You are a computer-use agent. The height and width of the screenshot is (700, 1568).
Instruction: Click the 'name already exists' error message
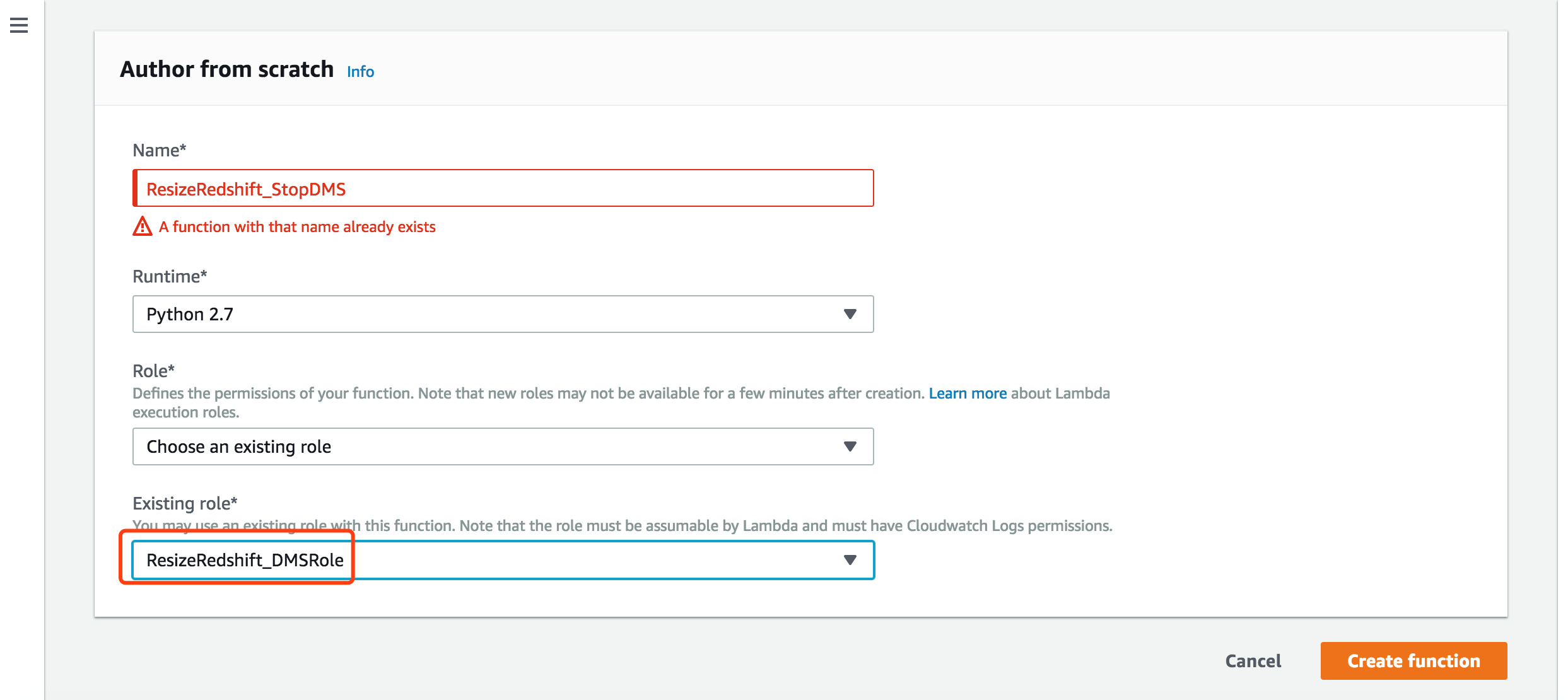pos(296,227)
